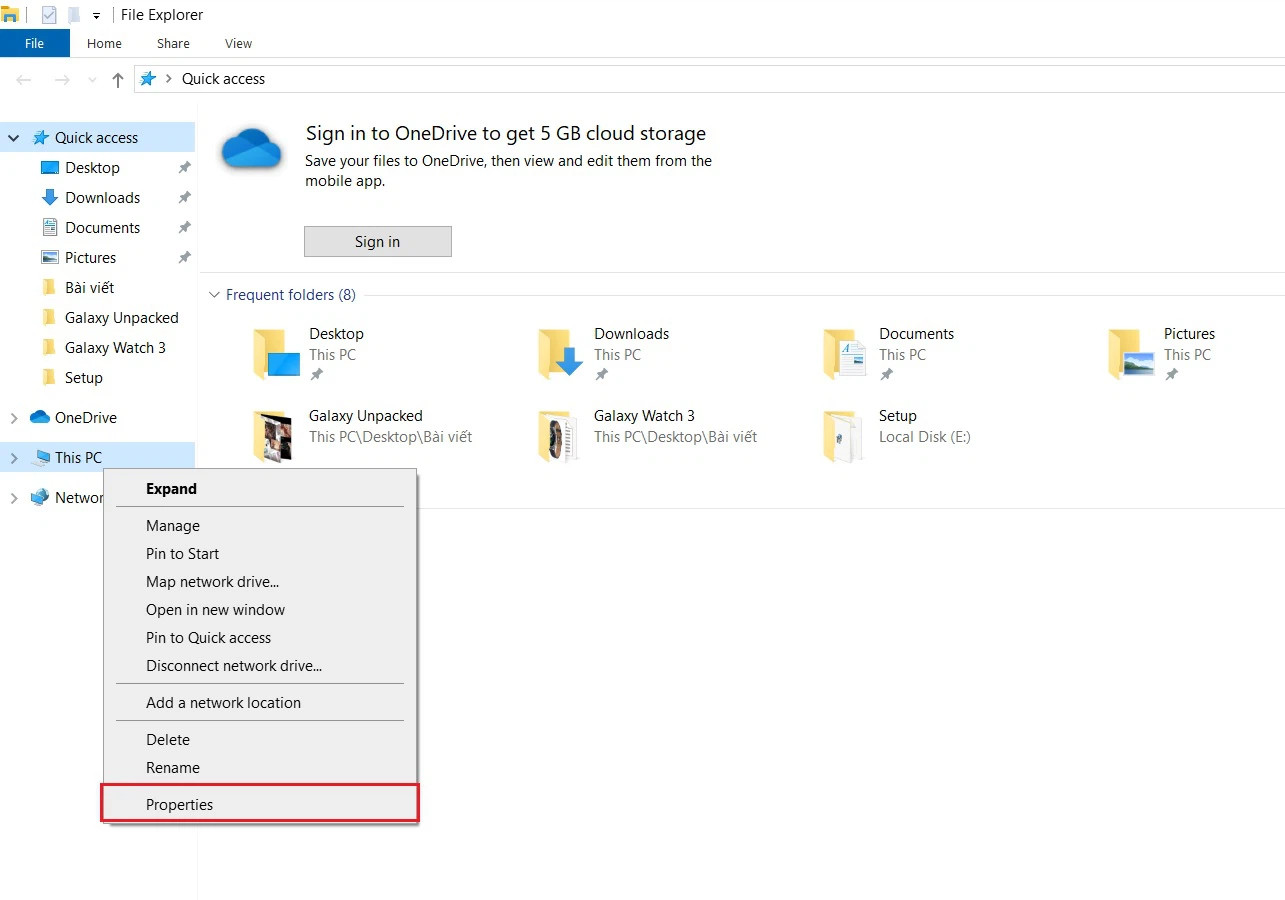This screenshot has width=1285, height=900.
Task: Unpin Desktop using its sidebar pin icon
Action: (x=184, y=168)
